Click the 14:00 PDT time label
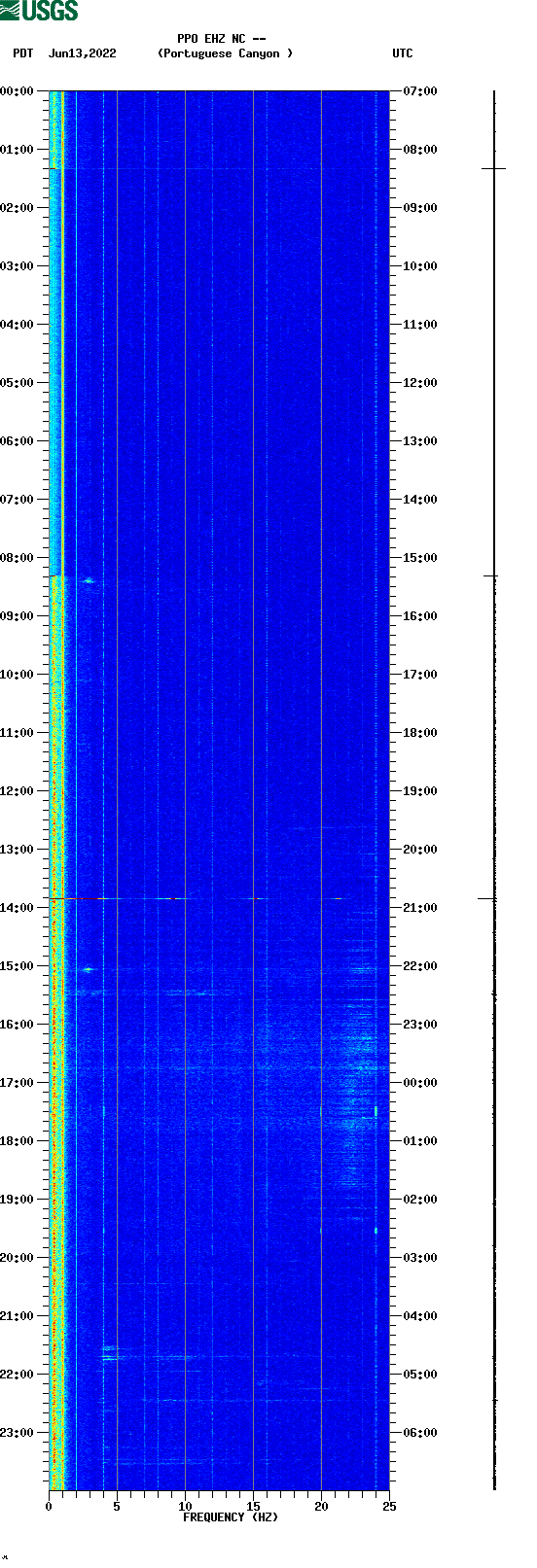537x1568 pixels. pyautogui.click(x=17, y=908)
